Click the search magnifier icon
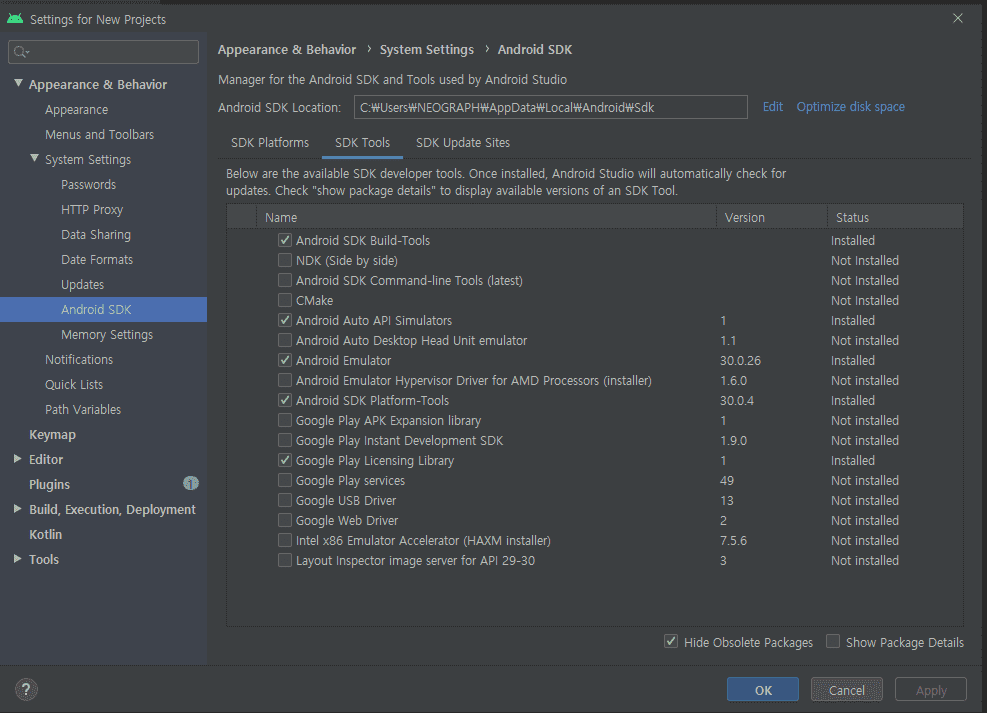Viewport: 987px width, 713px height. point(21,52)
